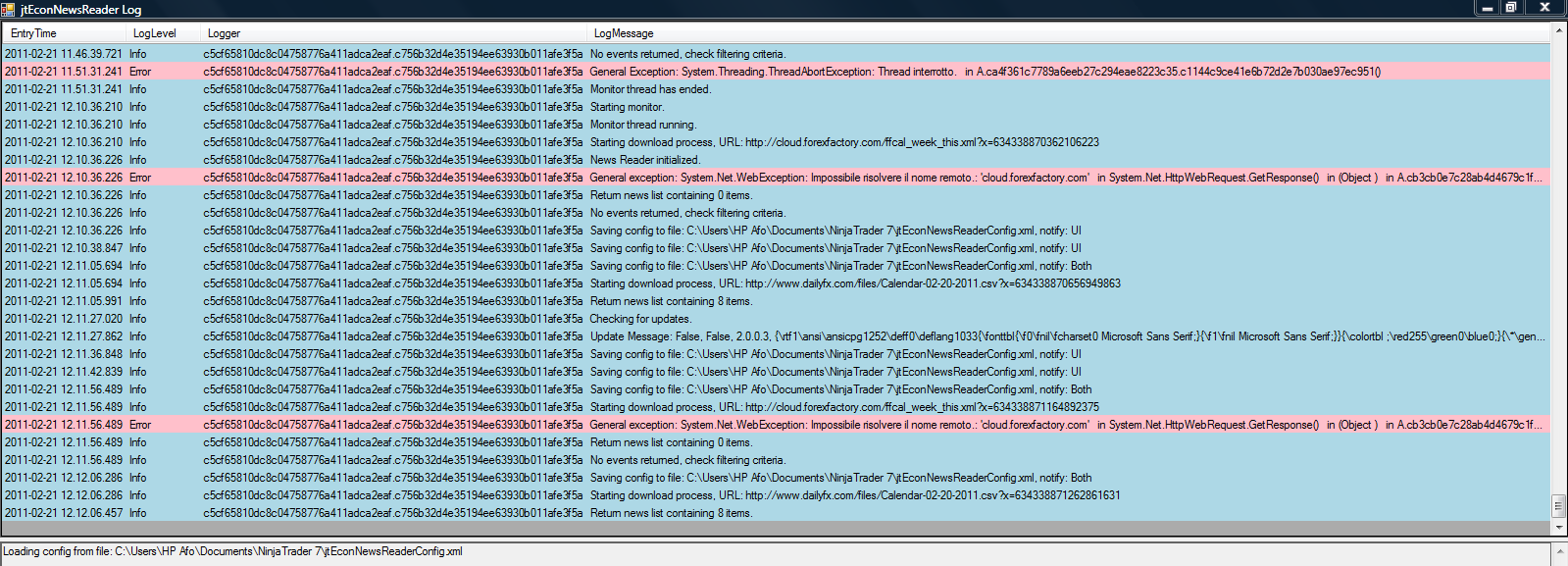Viewport: 1568px width, 566px height.
Task: Select the 'Starting monitor.' log message
Action: pyautogui.click(x=627, y=107)
